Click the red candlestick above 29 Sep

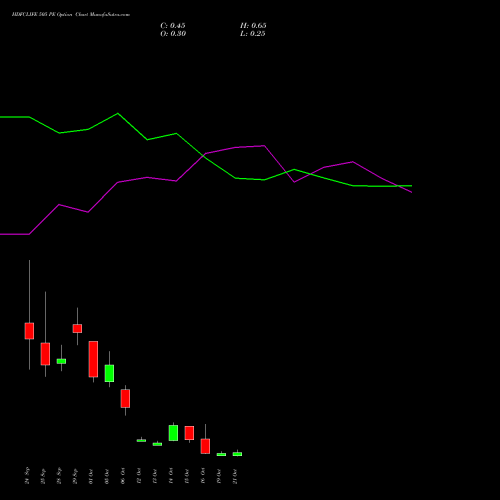coord(77,328)
